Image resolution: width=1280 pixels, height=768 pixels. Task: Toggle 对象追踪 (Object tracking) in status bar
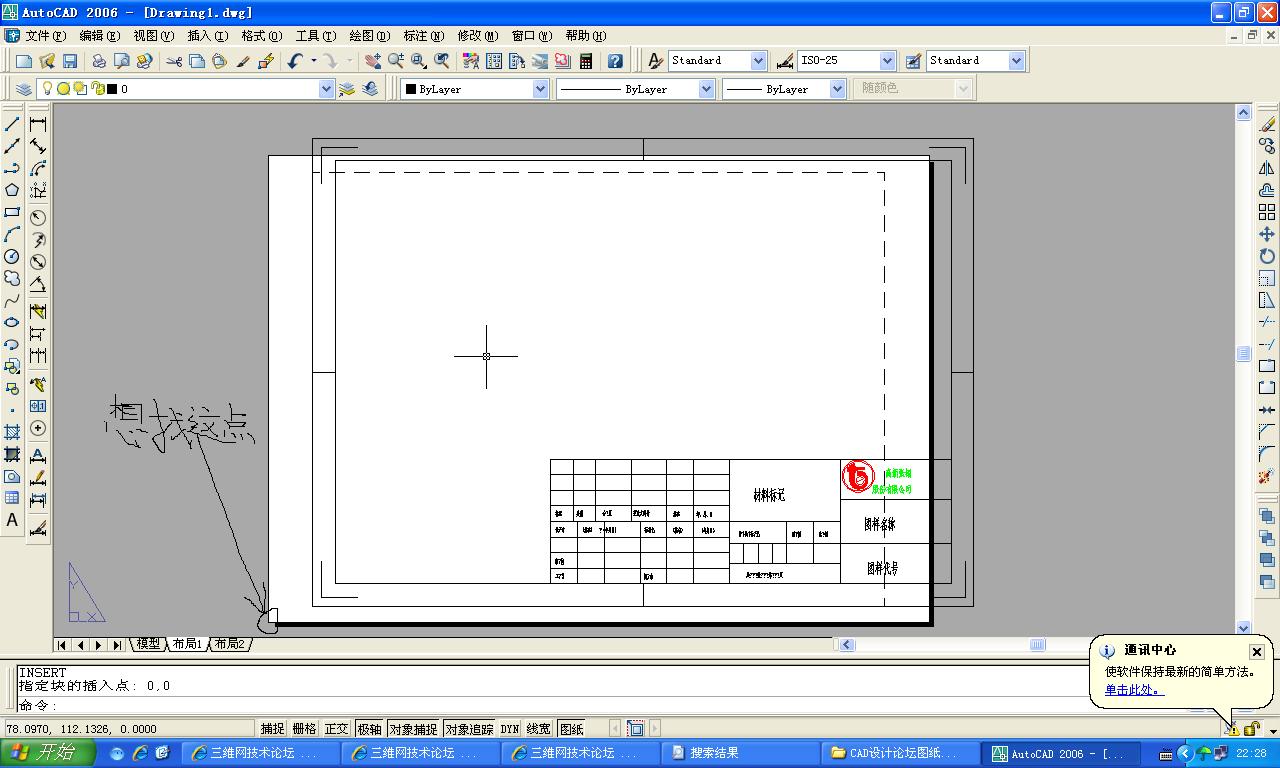pyautogui.click(x=469, y=729)
